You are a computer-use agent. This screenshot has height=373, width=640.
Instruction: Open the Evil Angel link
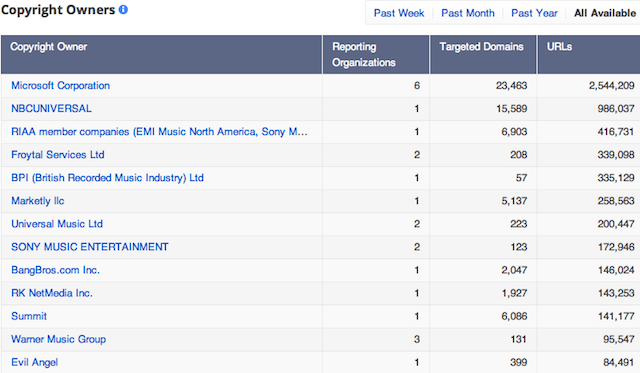tap(35, 362)
